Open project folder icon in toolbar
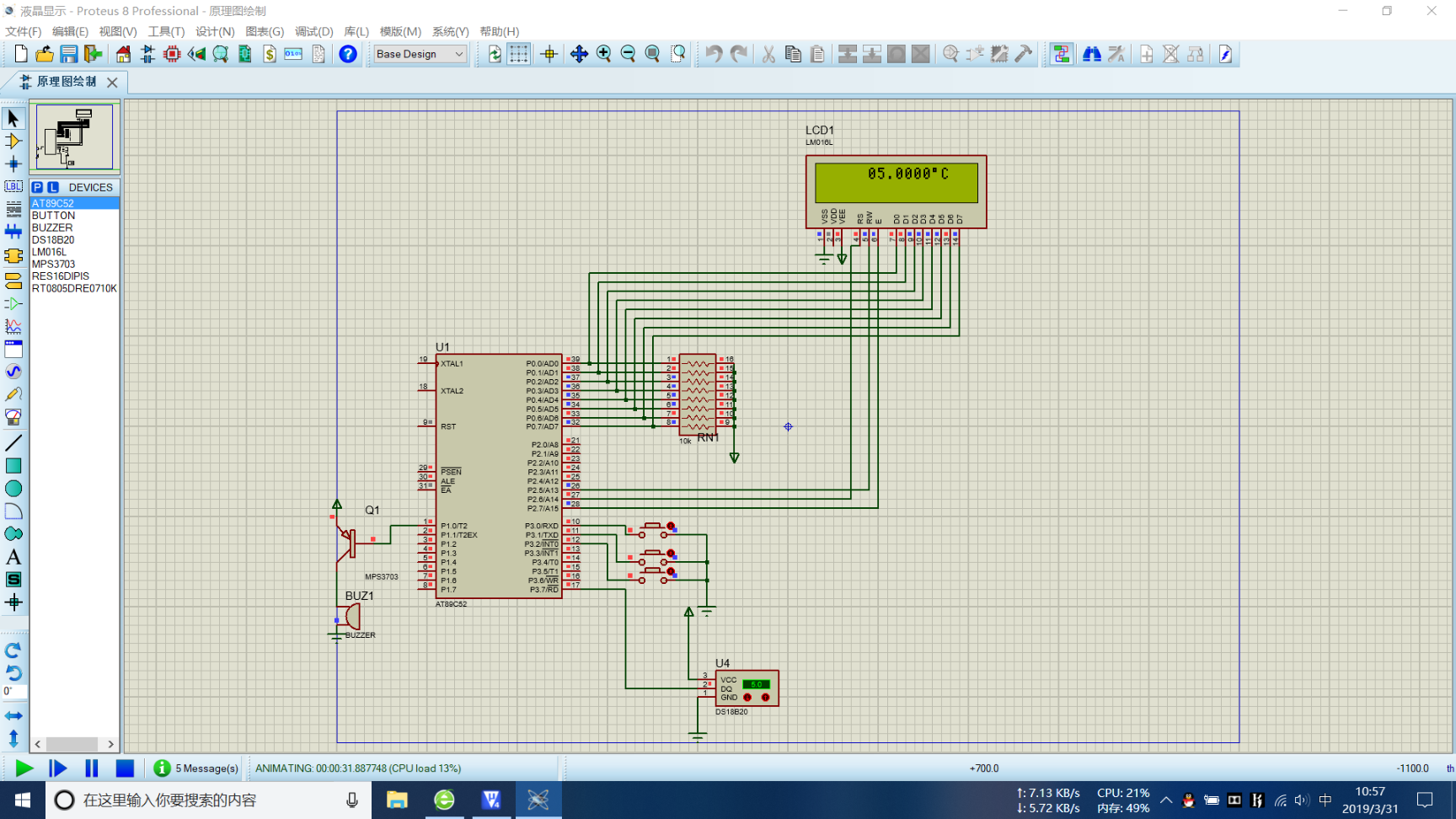Image resolution: width=1456 pixels, height=819 pixels. [x=45, y=54]
